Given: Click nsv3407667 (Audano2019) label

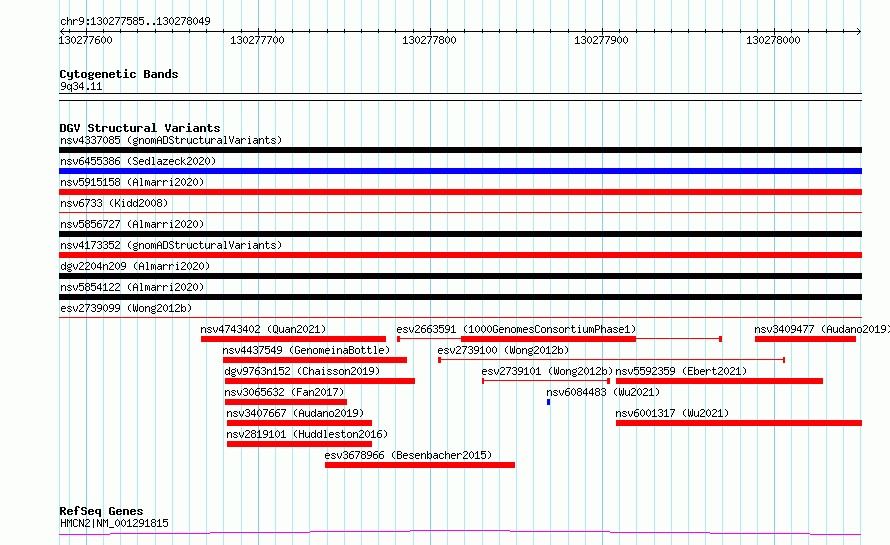Looking at the screenshot, I should click(295, 413).
